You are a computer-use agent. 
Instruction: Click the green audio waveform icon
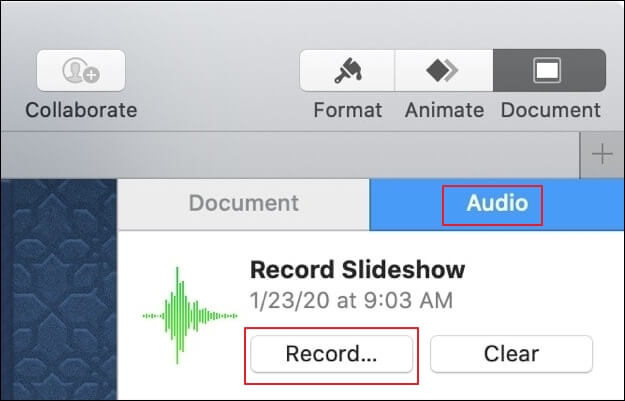tap(190, 316)
